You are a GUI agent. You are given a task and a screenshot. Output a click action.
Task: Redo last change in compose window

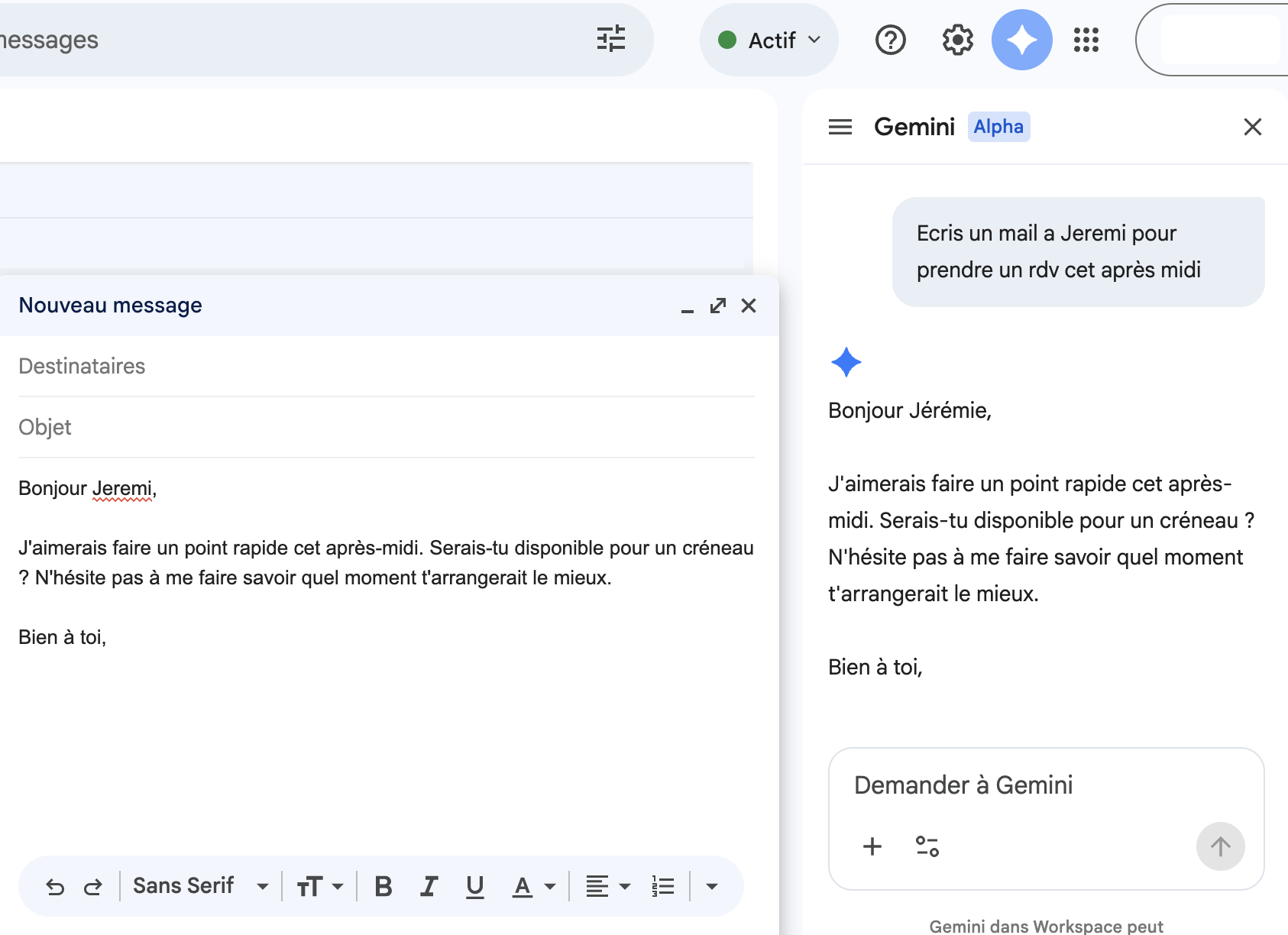[93, 886]
